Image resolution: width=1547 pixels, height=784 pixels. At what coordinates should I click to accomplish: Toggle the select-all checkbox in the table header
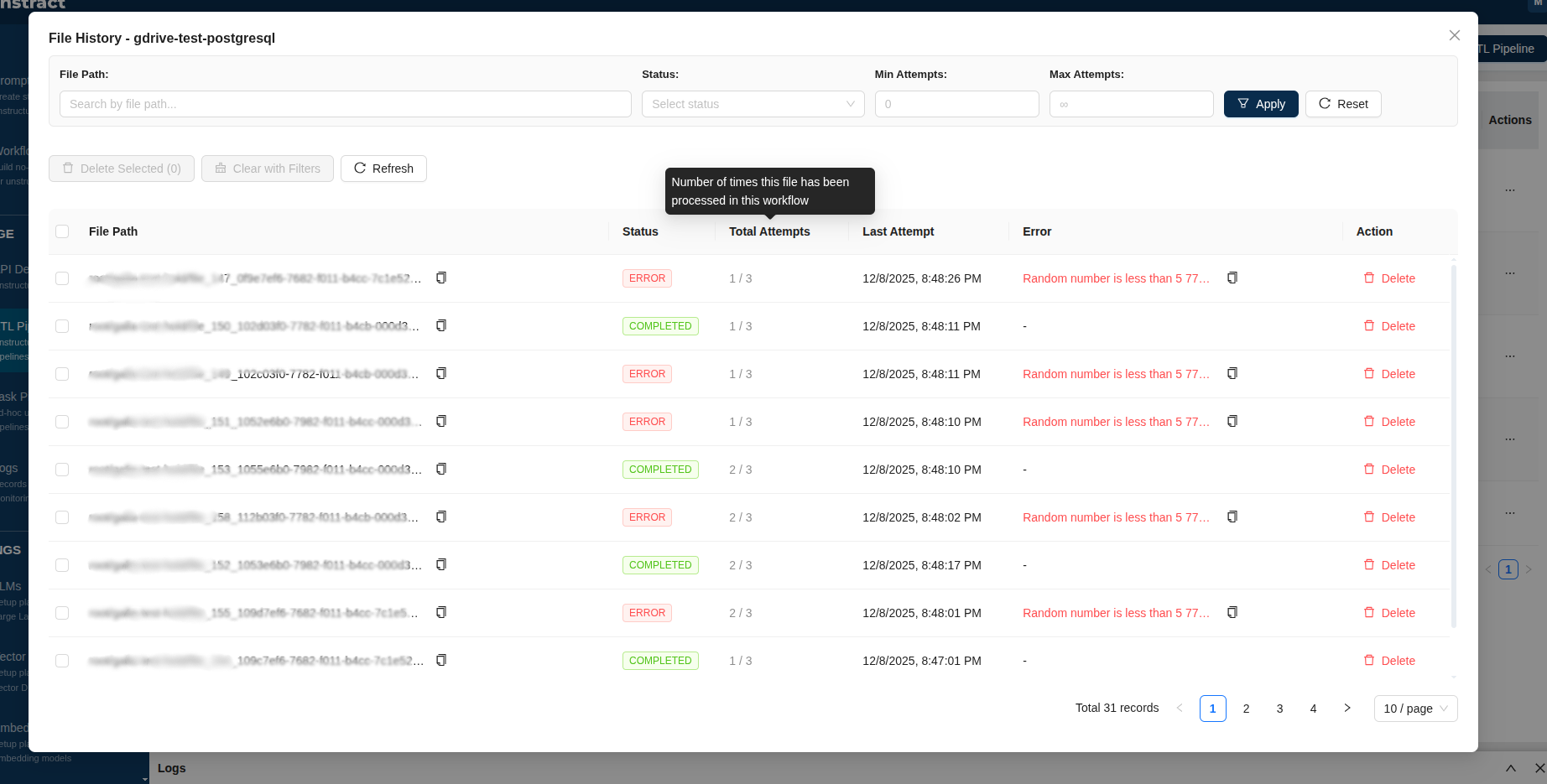click(x=62, y=231)
